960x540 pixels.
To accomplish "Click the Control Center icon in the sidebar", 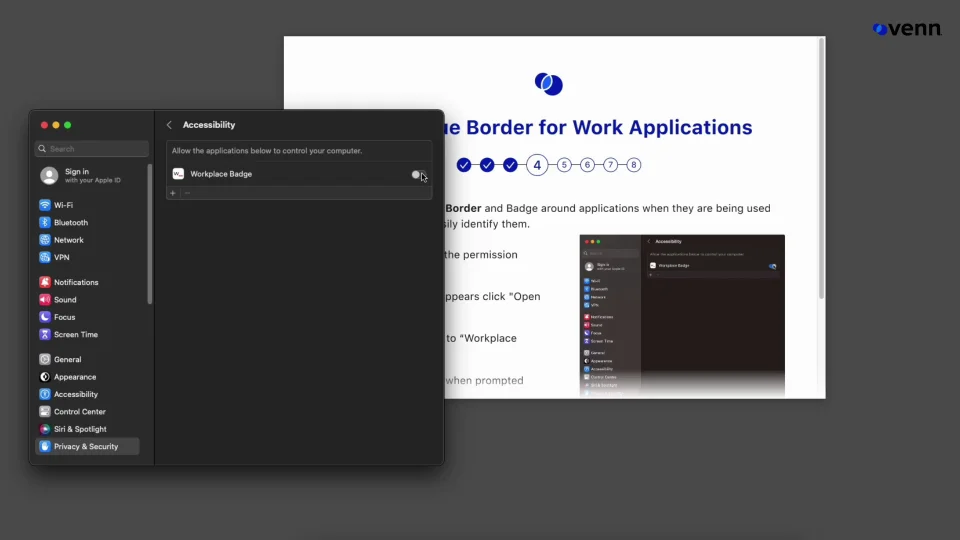I will (45, 411).
